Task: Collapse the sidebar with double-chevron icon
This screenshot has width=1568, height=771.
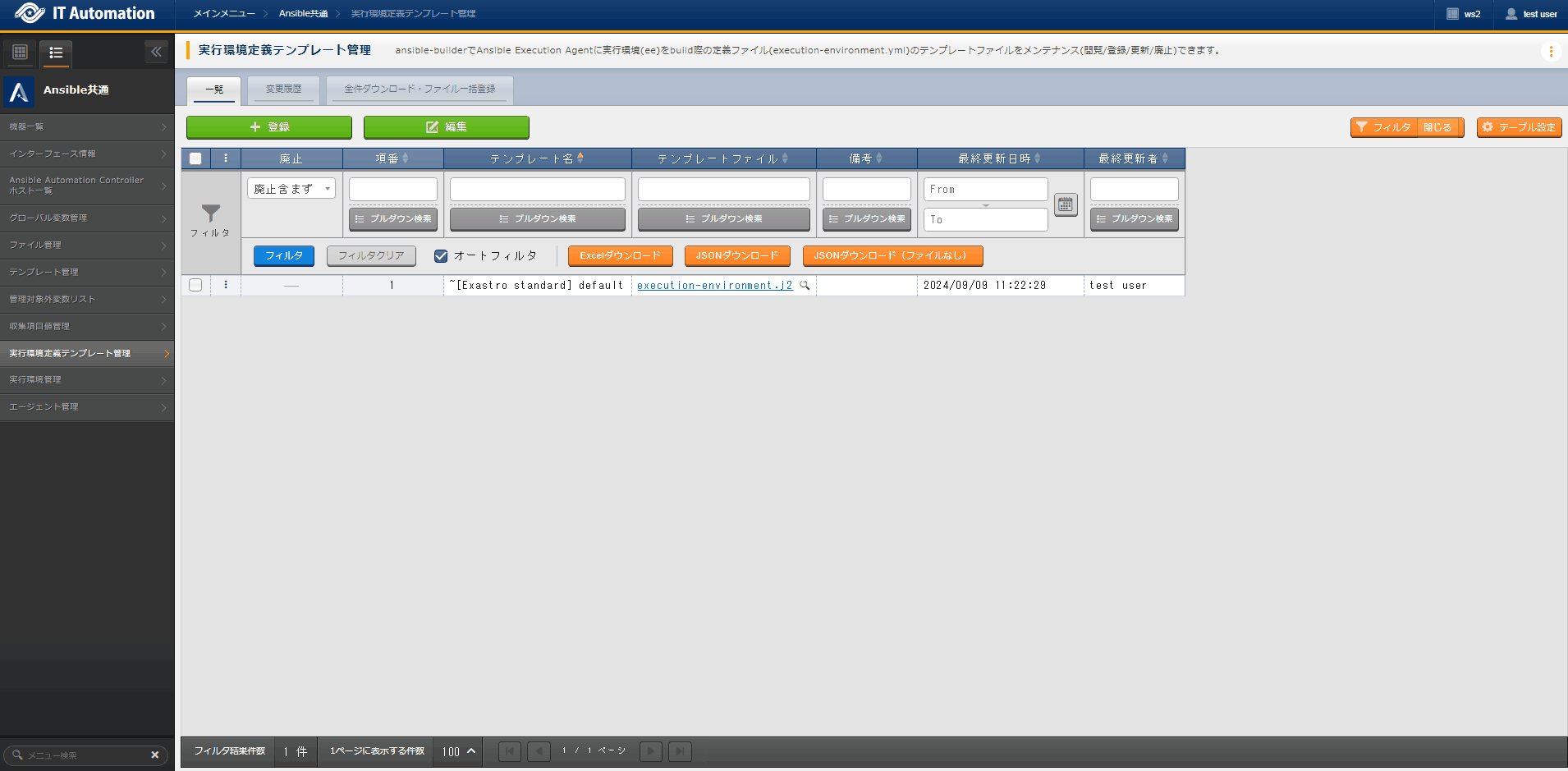Action: pyautogui.click(x=156, y=52)
